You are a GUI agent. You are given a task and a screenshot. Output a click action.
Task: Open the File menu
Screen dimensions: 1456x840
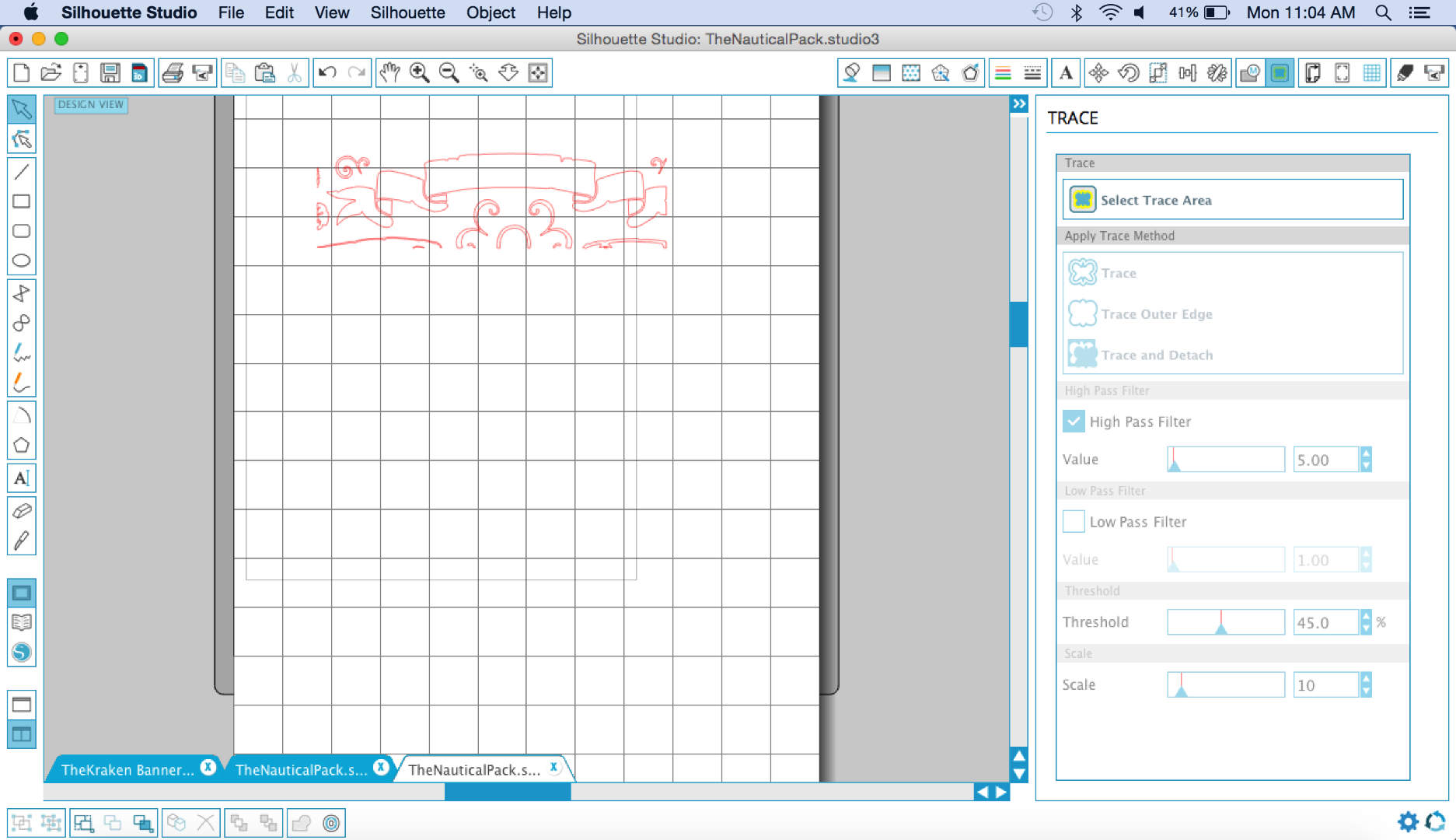tap(231, 12)
